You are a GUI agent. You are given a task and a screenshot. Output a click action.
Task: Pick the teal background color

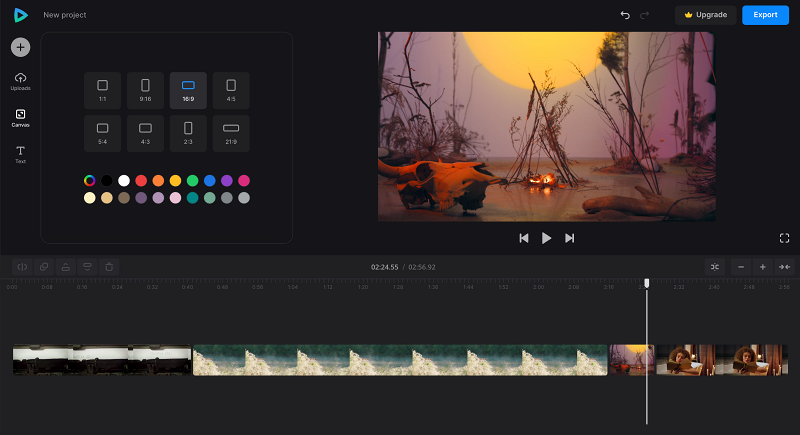click(192, 198)
